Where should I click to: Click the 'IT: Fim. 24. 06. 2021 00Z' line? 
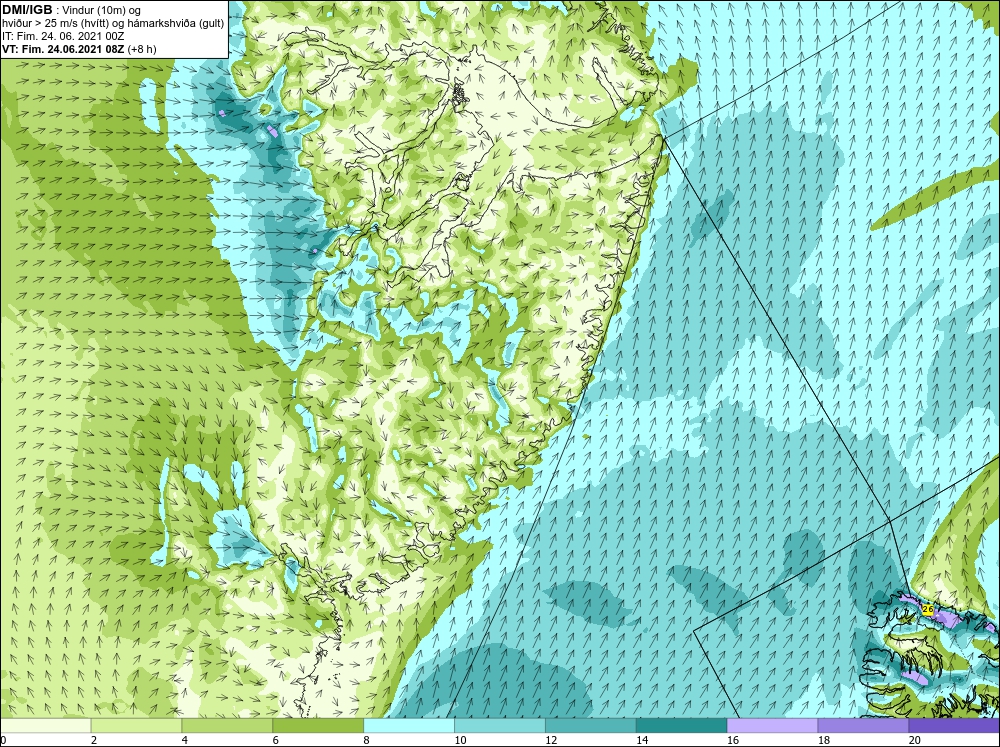click(63, 36)
